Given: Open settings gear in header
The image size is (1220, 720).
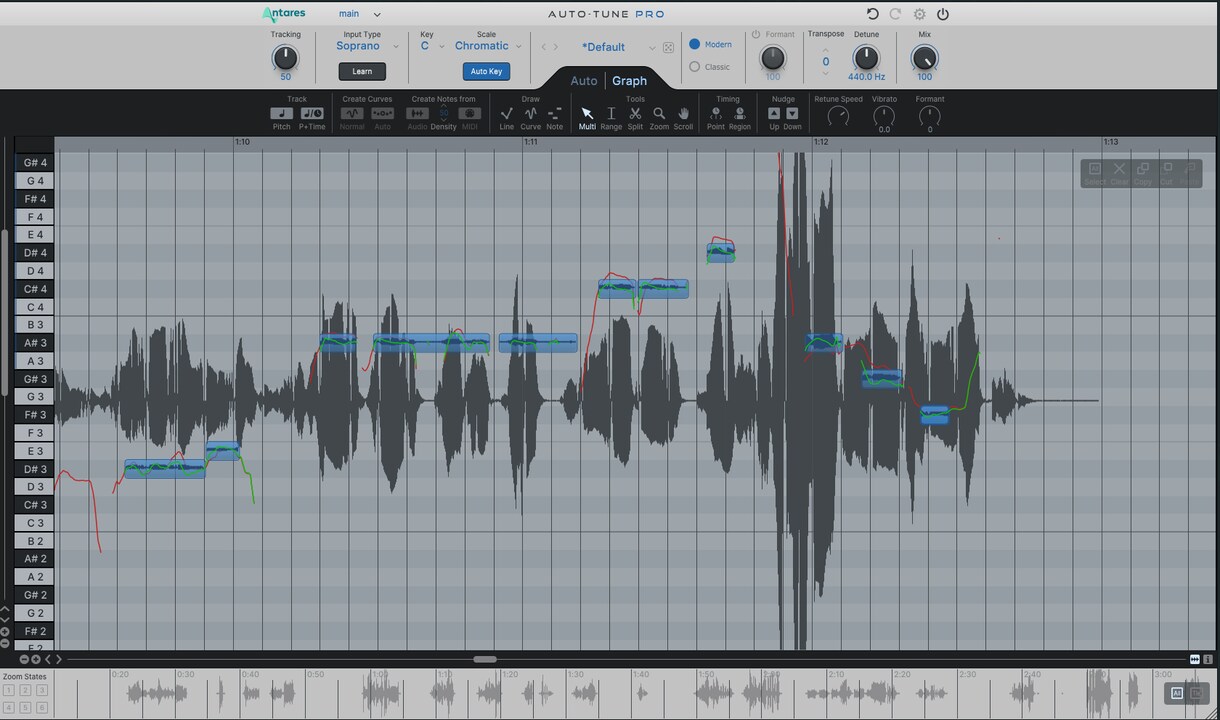Looking at the screenshot, I should [919, 14].
